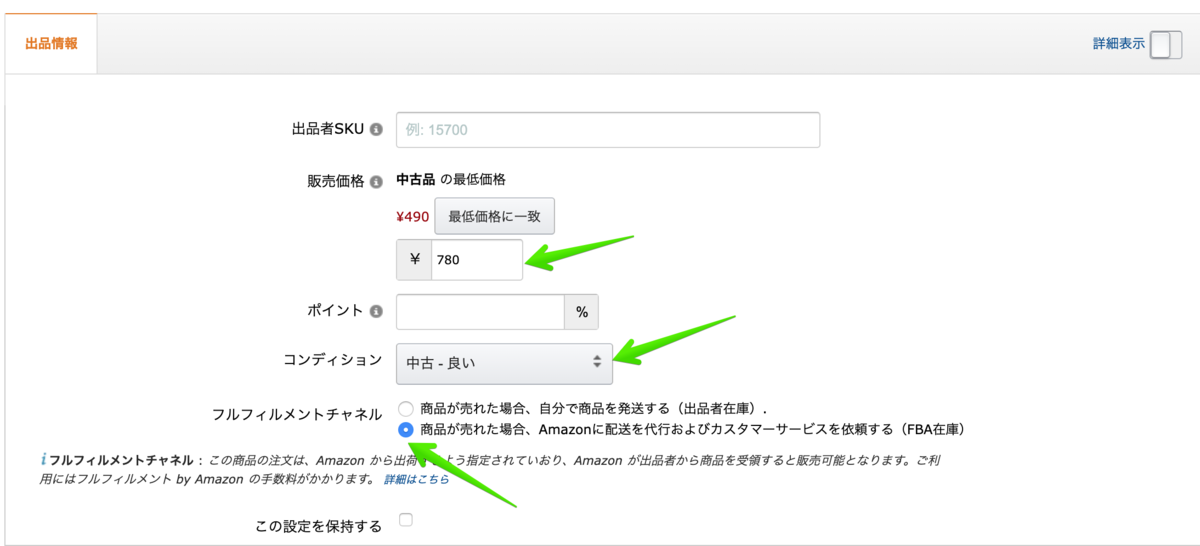1200x546 pixels.
Task: Click the ¥ prefix of price field
Action: pos(415,260)
